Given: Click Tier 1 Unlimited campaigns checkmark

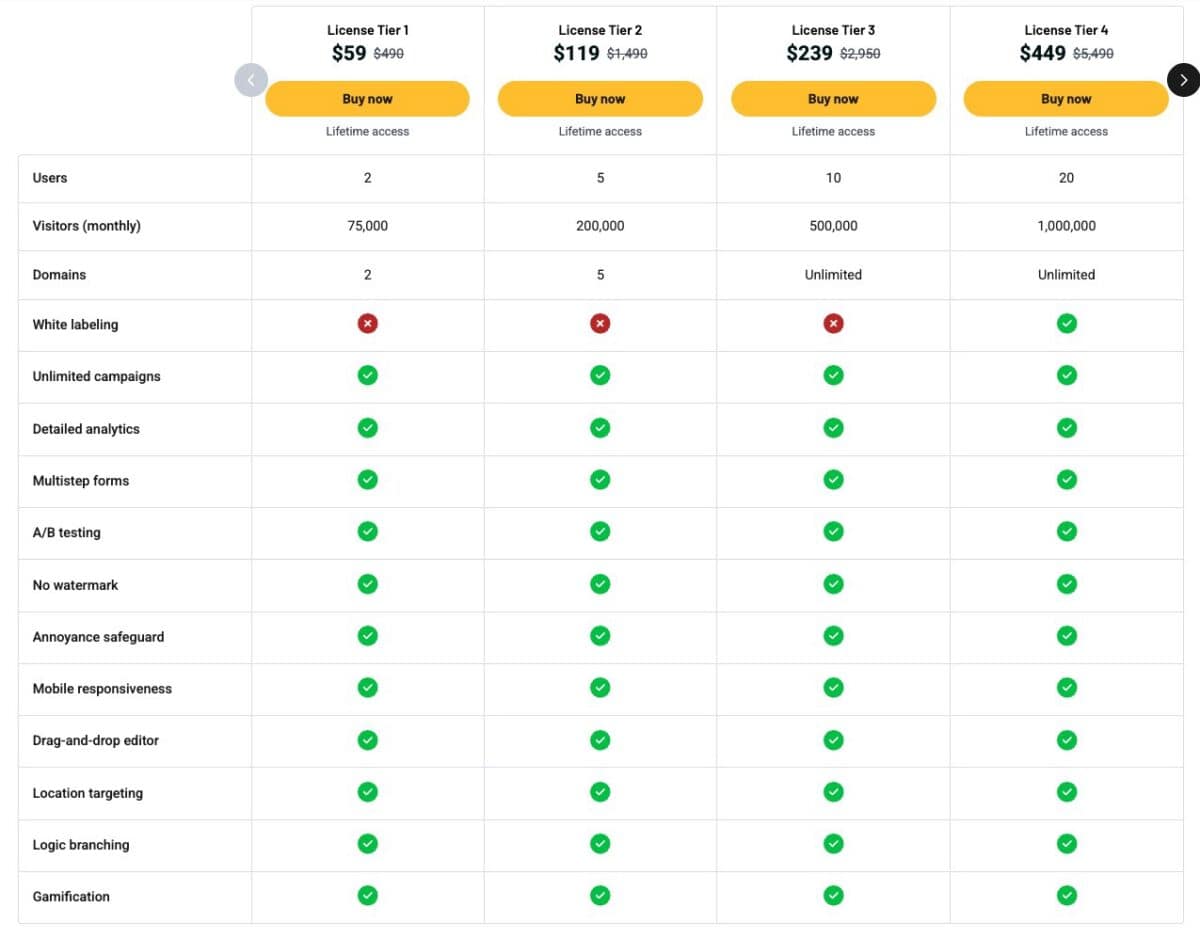Looking at the screenshot, I should coord(367,375).
